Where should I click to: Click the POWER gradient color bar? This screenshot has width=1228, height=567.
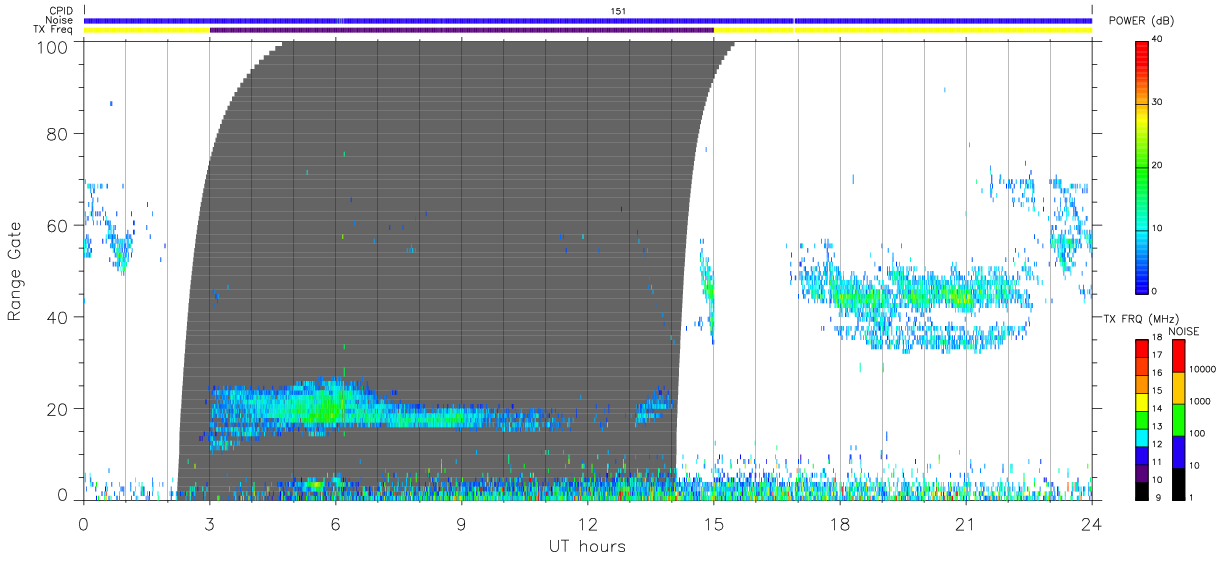[x=1142, y=166]
